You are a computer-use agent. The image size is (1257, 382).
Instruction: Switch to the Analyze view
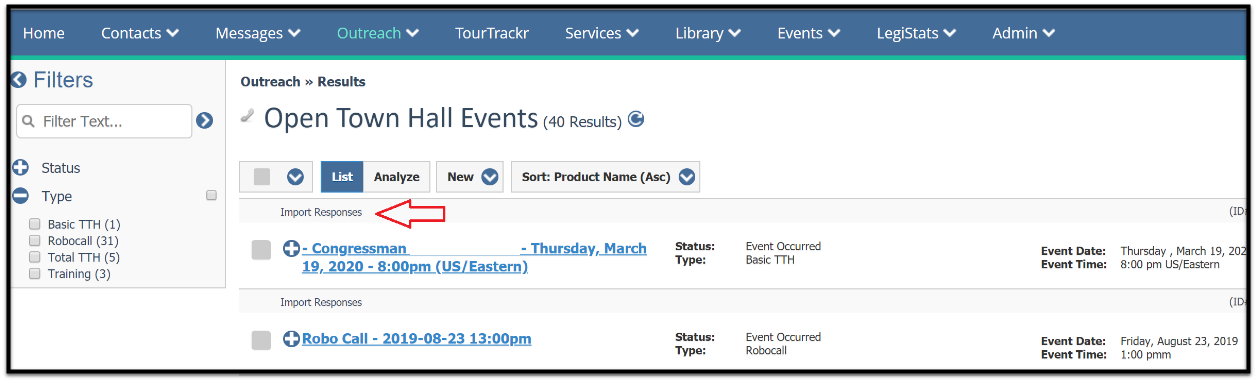click(x=397, y=177)
